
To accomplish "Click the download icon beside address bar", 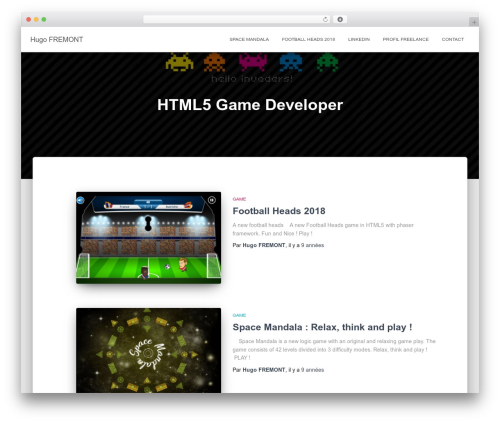I will pos(340,20).
